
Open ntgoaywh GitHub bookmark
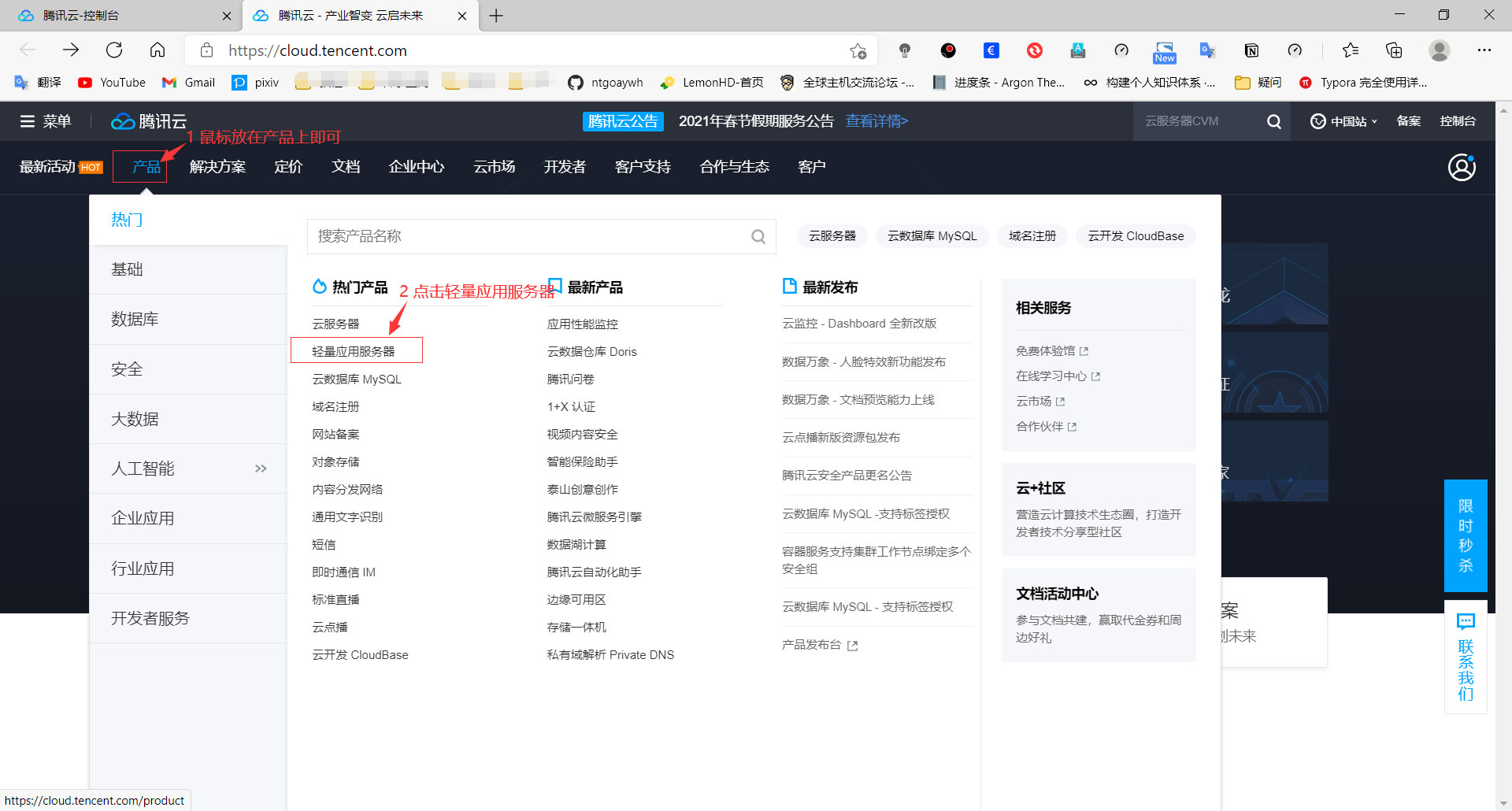(606, 83)
